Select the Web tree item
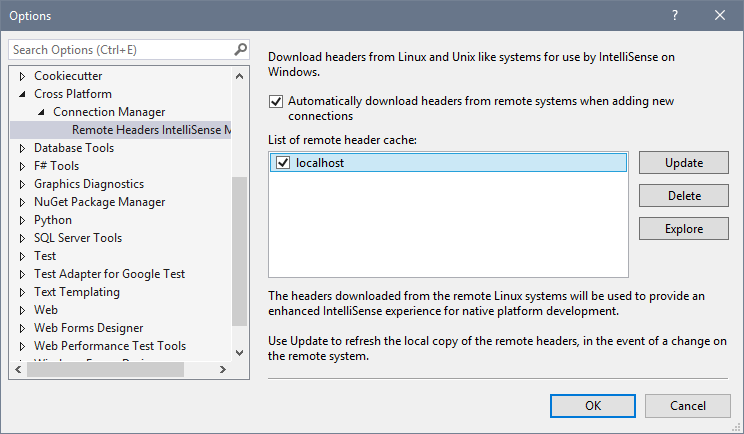This screenshot has height=434, width=744. 46,310
